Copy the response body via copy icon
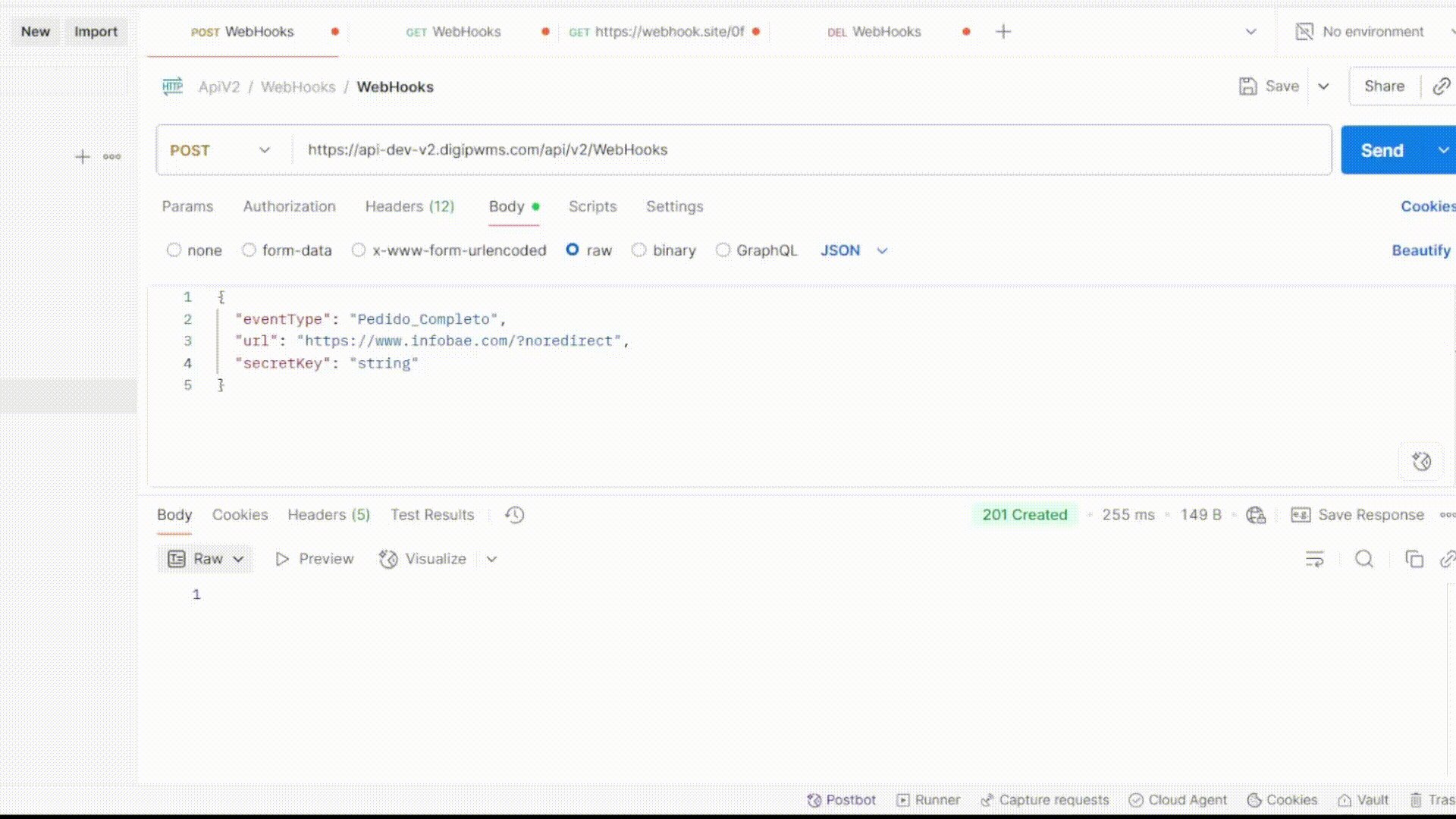The height and width of the screenshot is (819, 1456). tap(1414, 559)
